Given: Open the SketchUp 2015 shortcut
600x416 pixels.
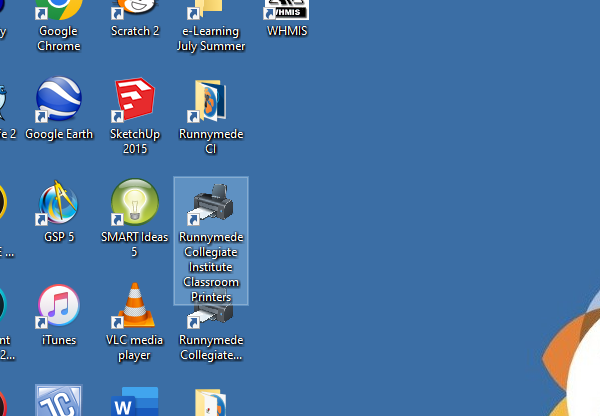Looking at the screenshot, I should [x=135, y=100].
